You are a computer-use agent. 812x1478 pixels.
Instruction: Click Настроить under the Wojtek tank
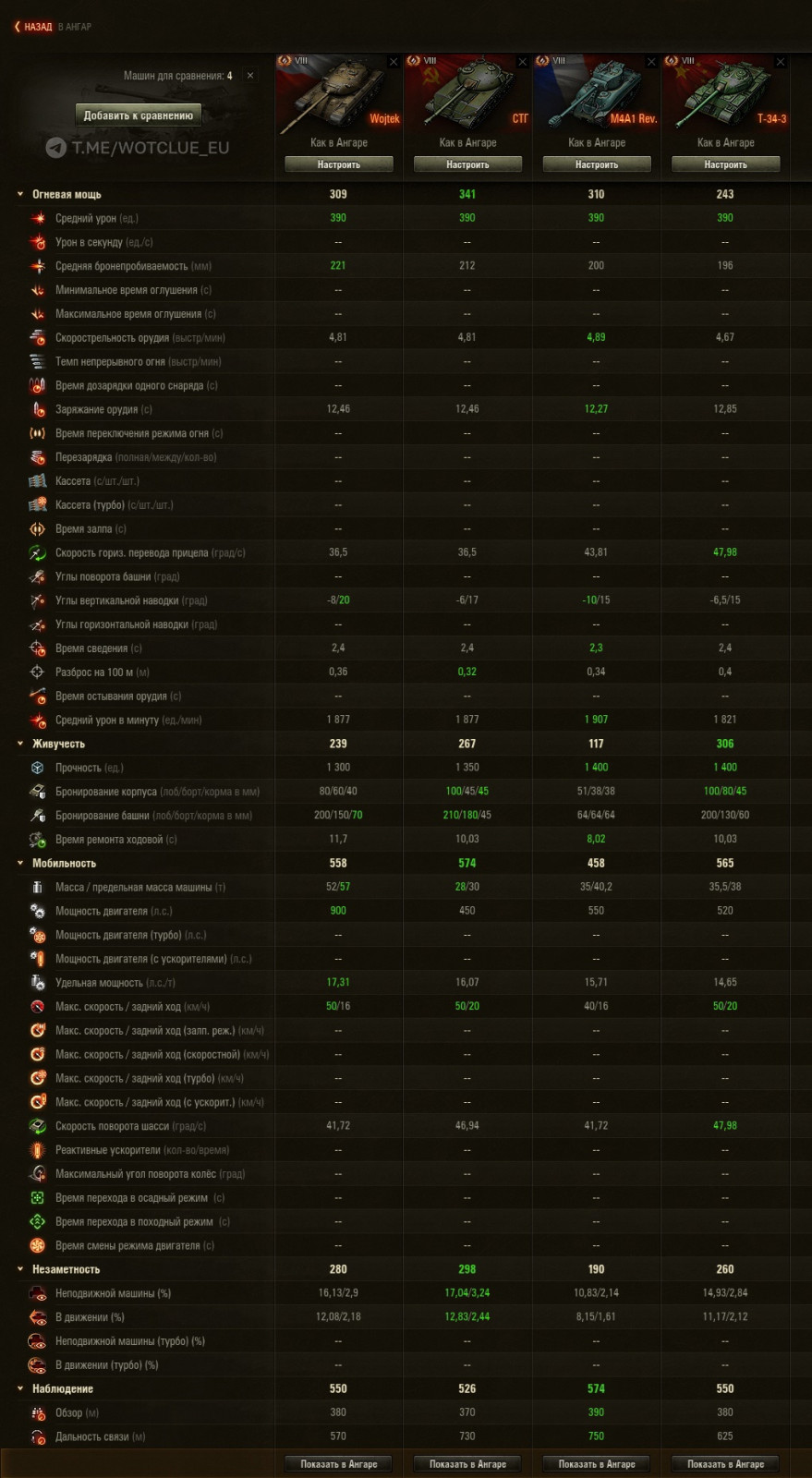click(x=339, y=164)
